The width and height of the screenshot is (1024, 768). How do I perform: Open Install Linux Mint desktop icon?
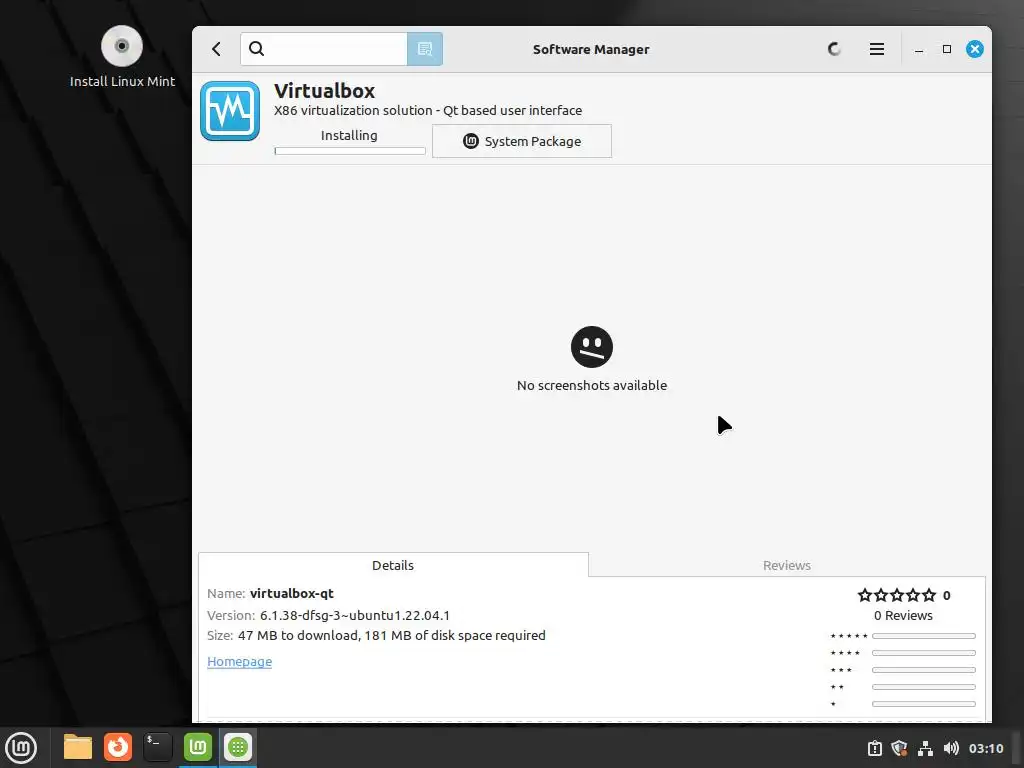[x=122, y=56]
